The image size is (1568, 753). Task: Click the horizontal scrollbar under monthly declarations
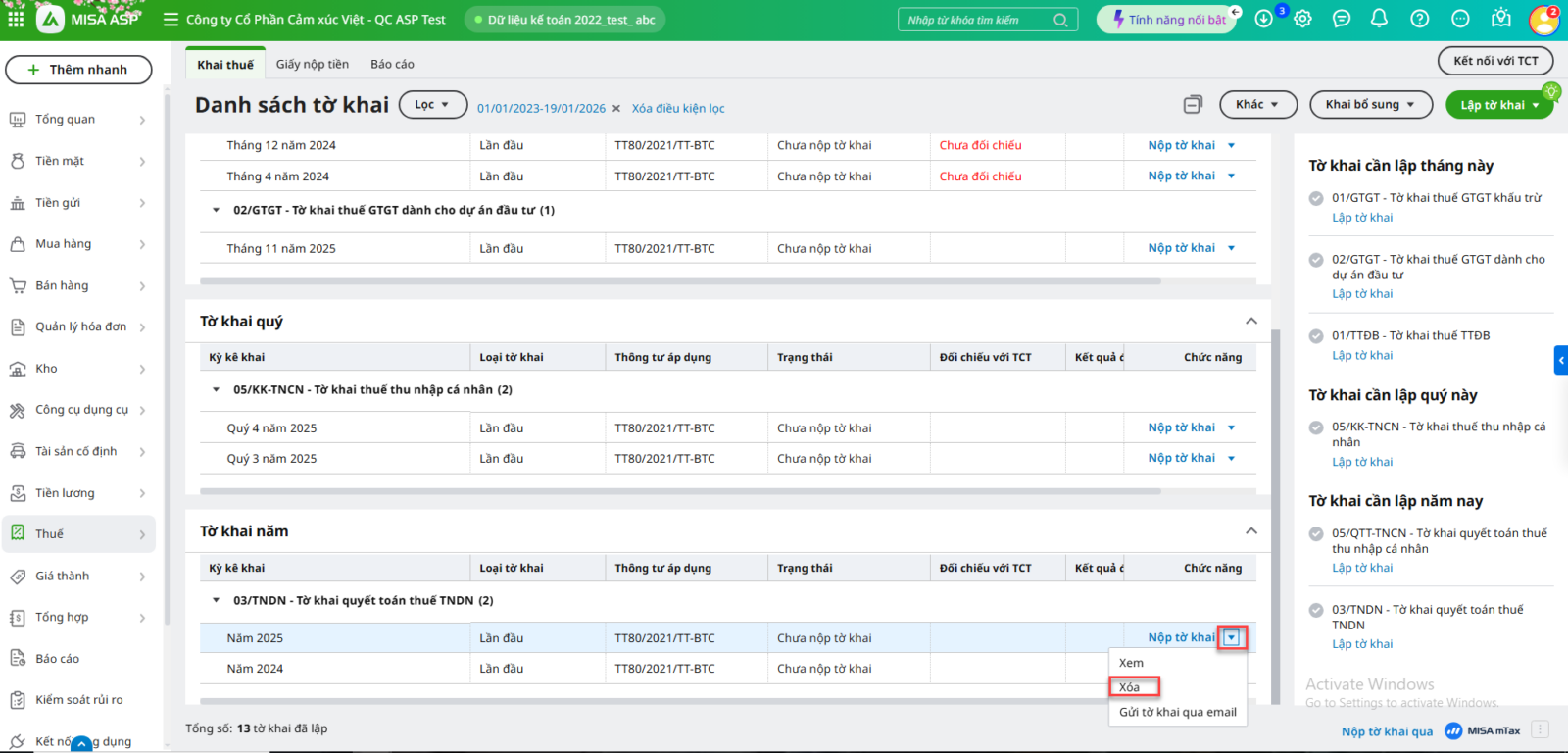tap(680, 281)
